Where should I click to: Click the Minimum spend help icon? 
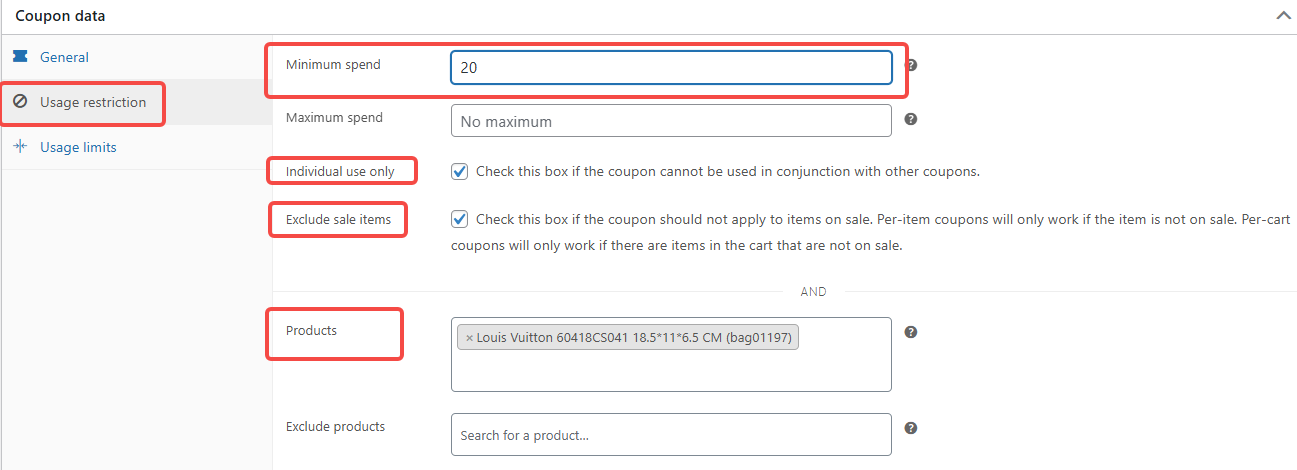(x=911, y=65)
